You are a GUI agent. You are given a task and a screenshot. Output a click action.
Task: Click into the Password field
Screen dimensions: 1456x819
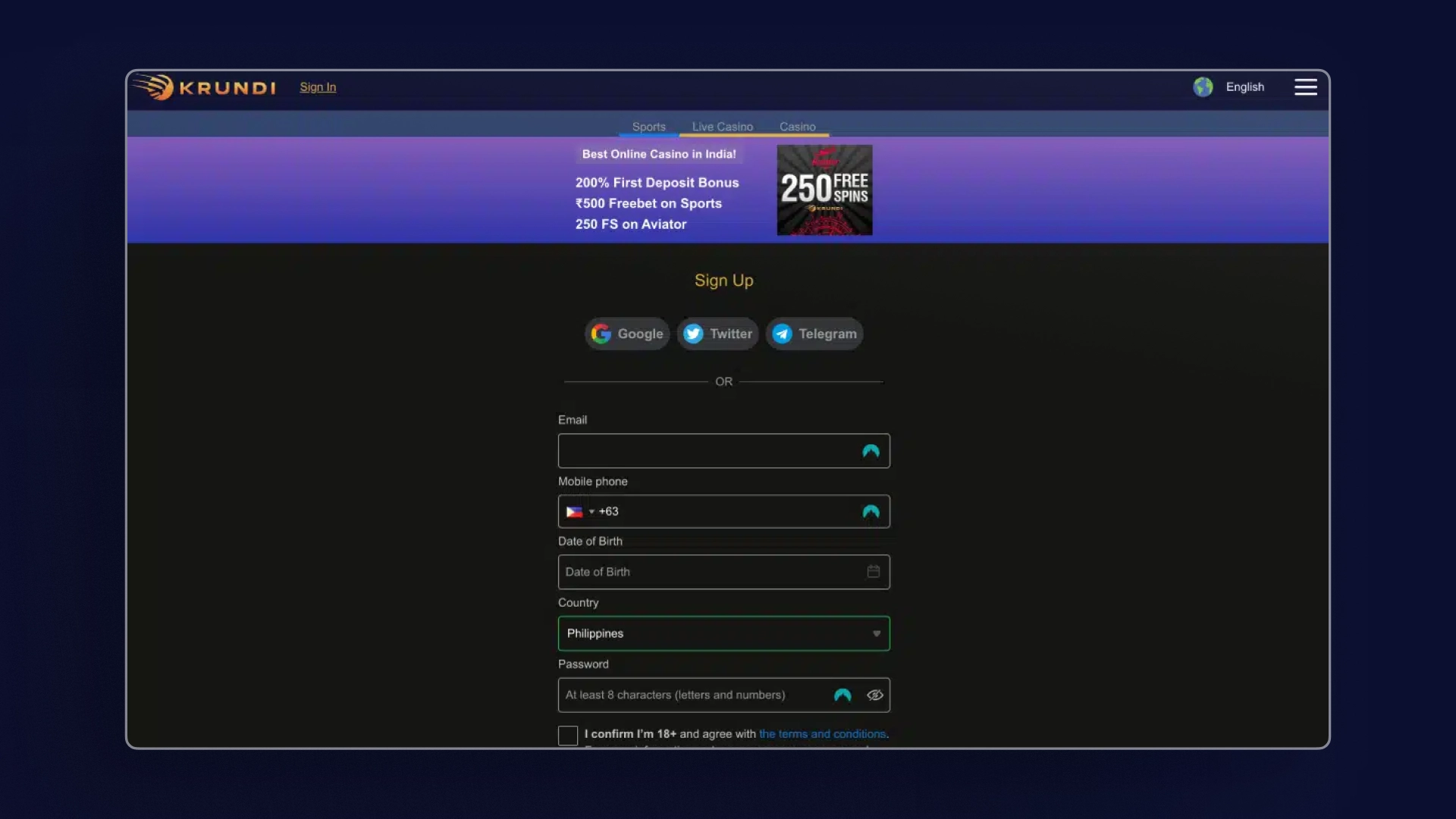pos(723,695)
